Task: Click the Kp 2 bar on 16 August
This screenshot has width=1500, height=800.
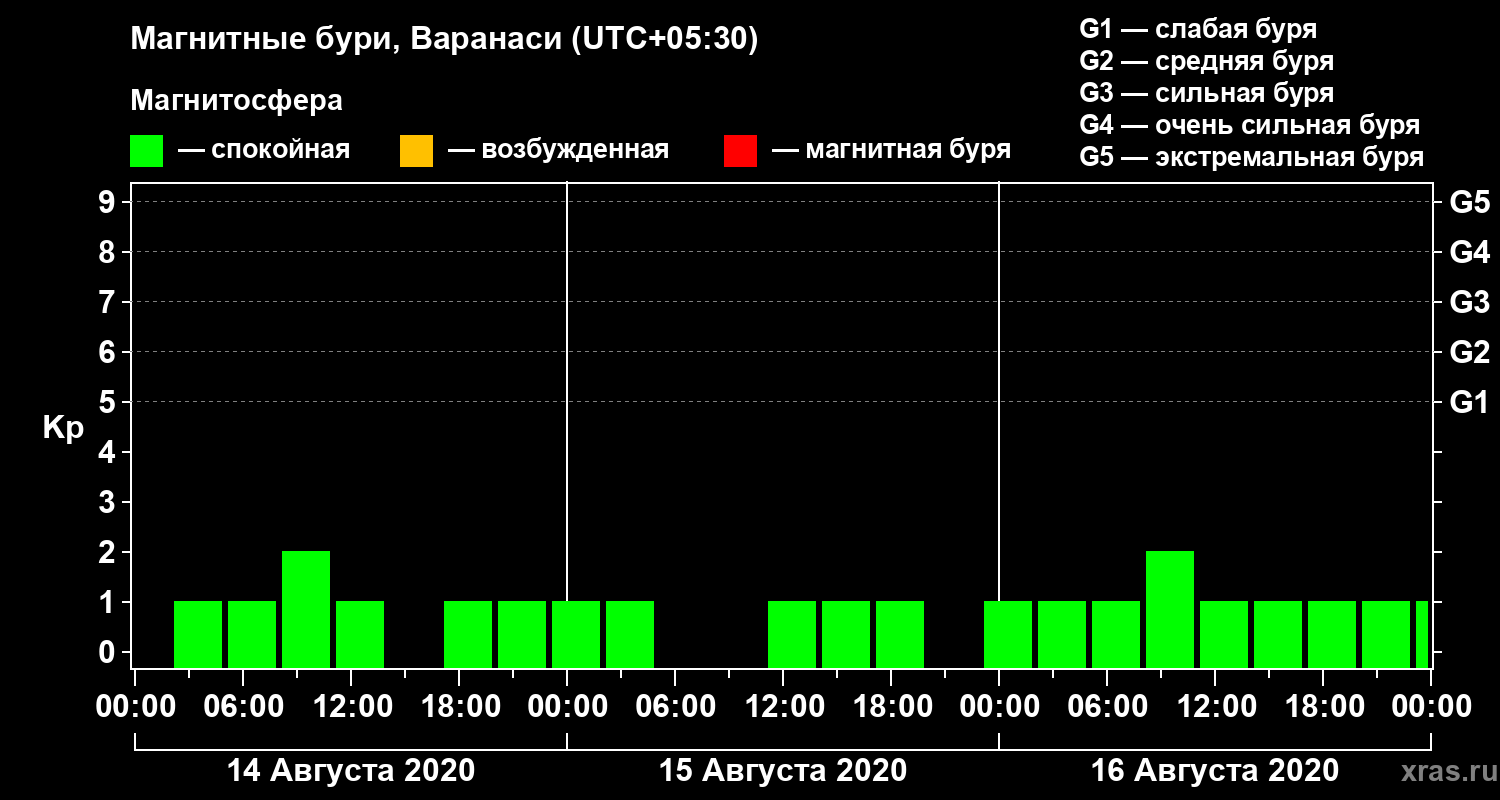Action: tap(1170, 609)
